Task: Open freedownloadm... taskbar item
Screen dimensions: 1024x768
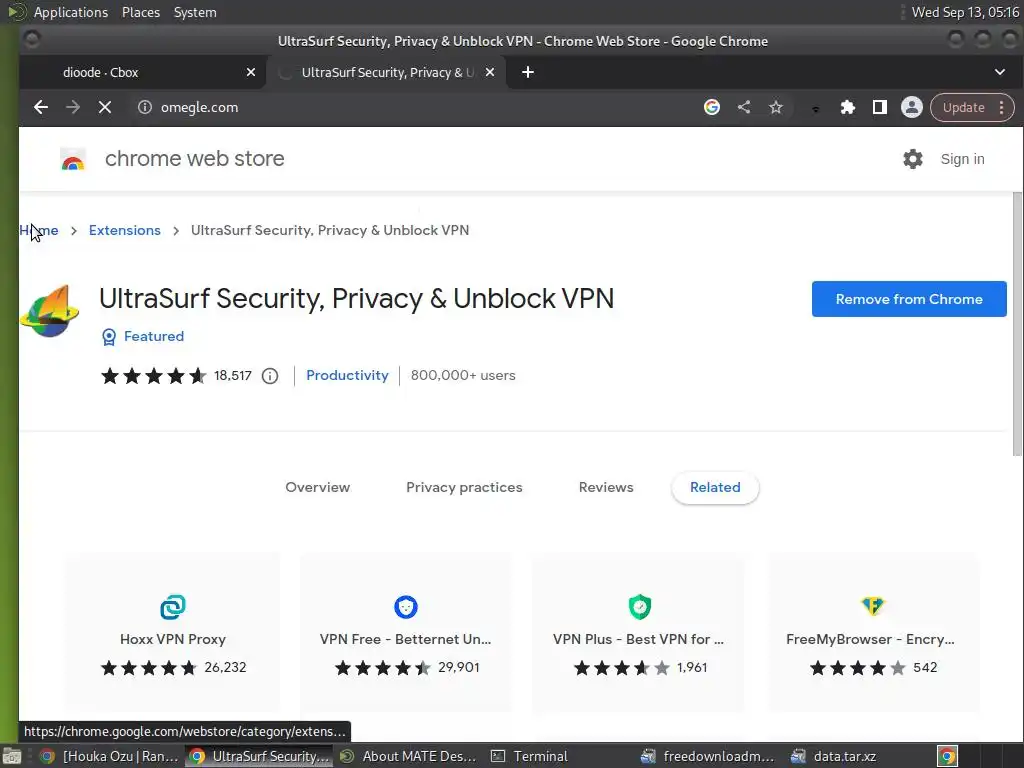Action: click(709, 756)
